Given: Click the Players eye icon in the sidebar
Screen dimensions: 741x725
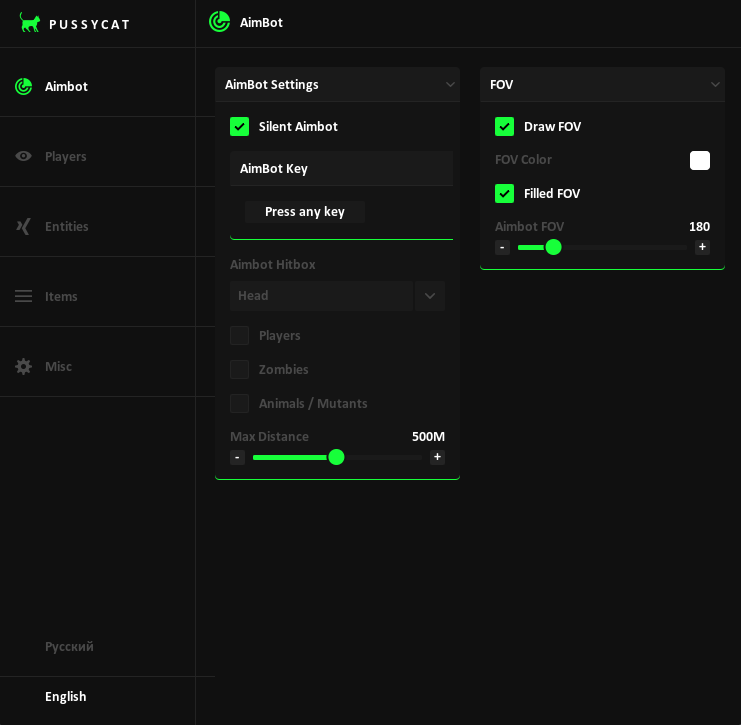Looking at the screenshot, I should (24, 156).
